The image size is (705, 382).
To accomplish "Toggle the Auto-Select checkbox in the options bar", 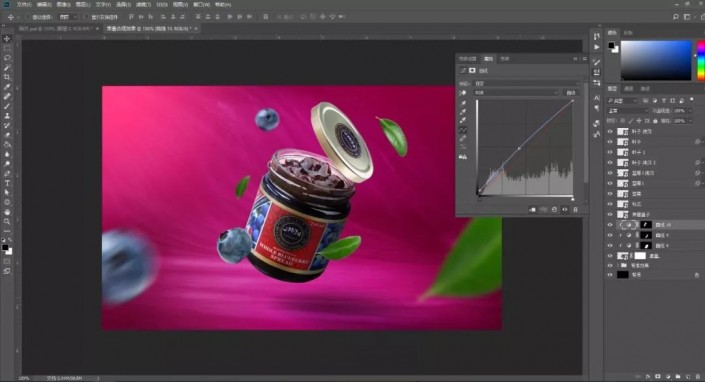I will [28, 17].
